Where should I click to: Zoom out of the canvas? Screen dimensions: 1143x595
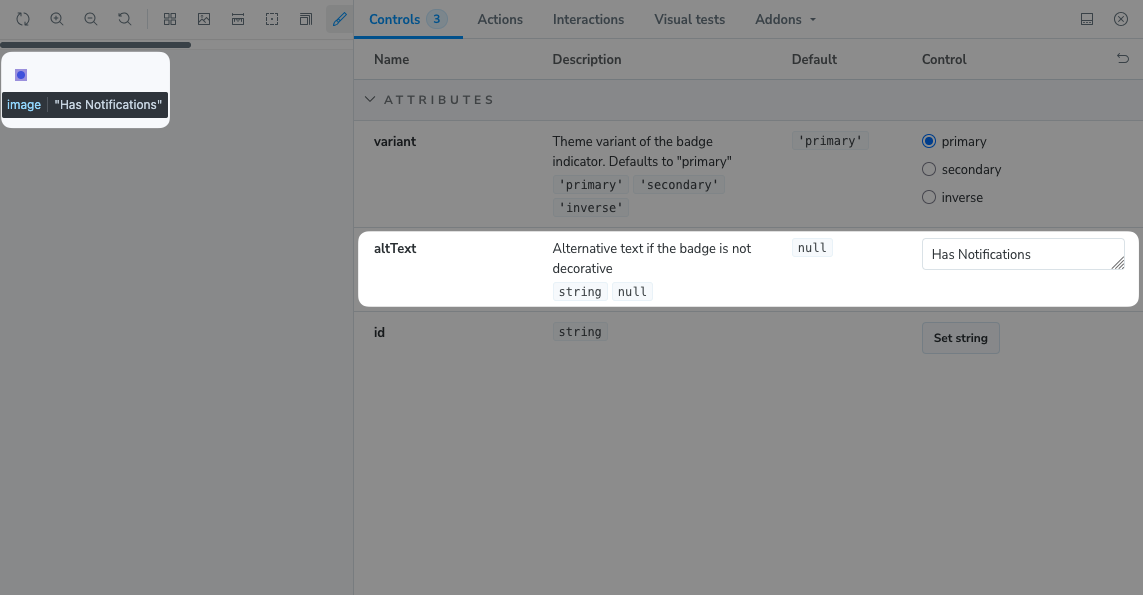coord(90,19)
